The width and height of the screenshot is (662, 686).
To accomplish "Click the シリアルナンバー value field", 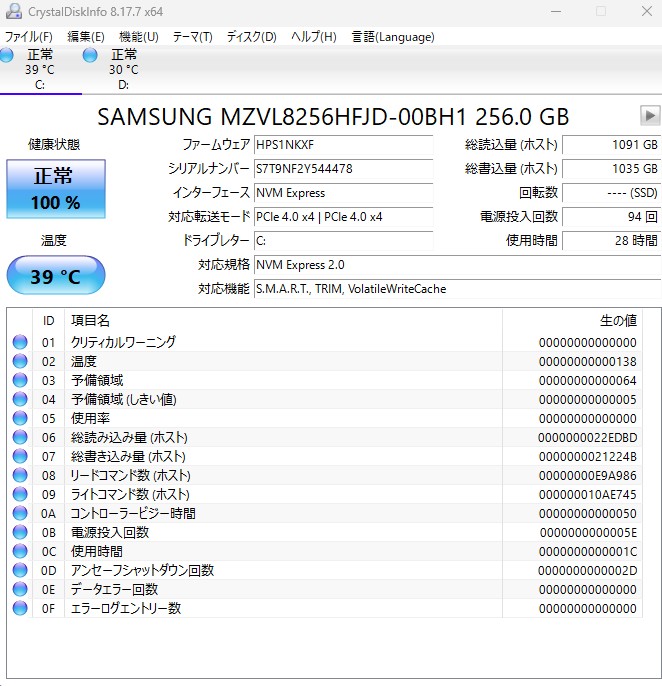I will [x=343, y=169].
